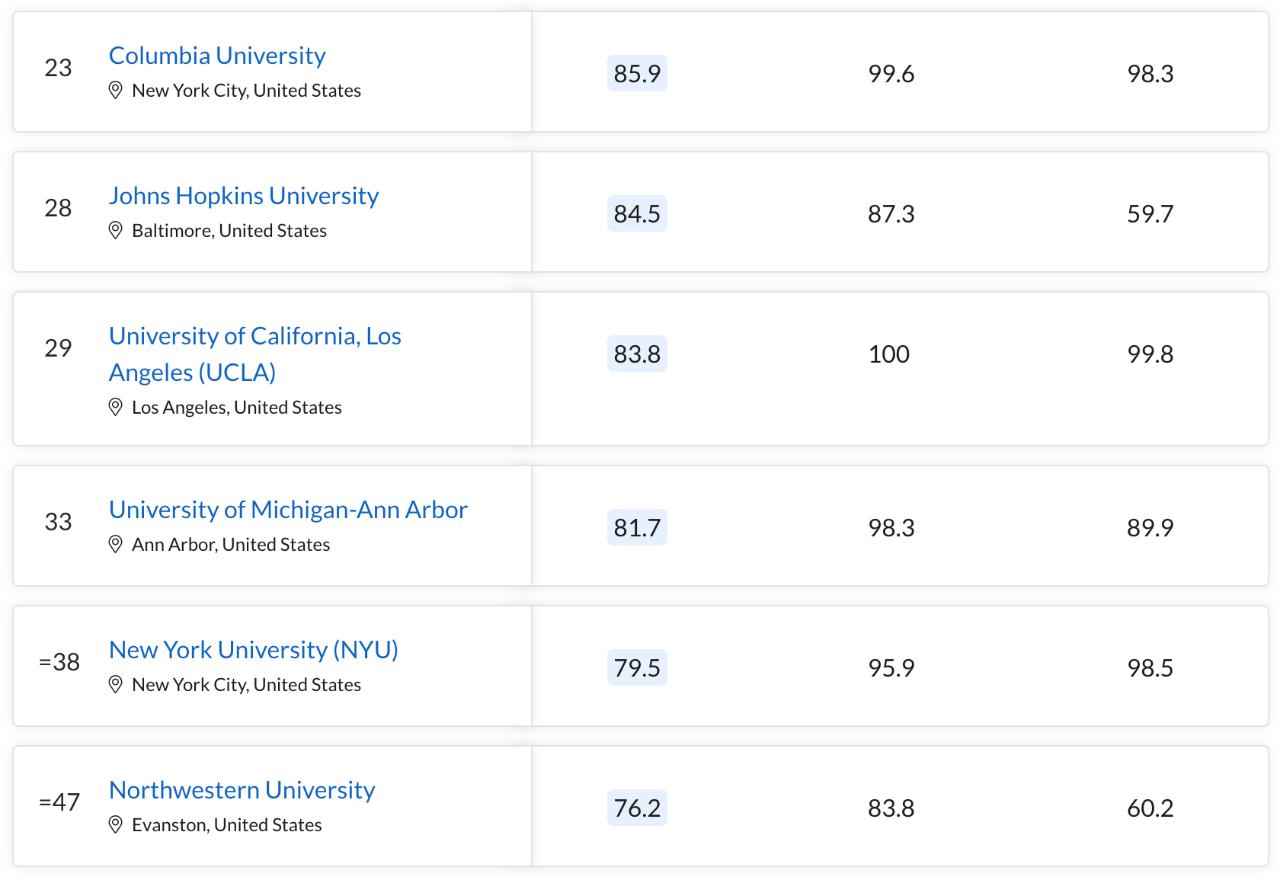The image size is (1280, 876).
Task: Click location pin icon beside Evanston
Action: (116, 825)
